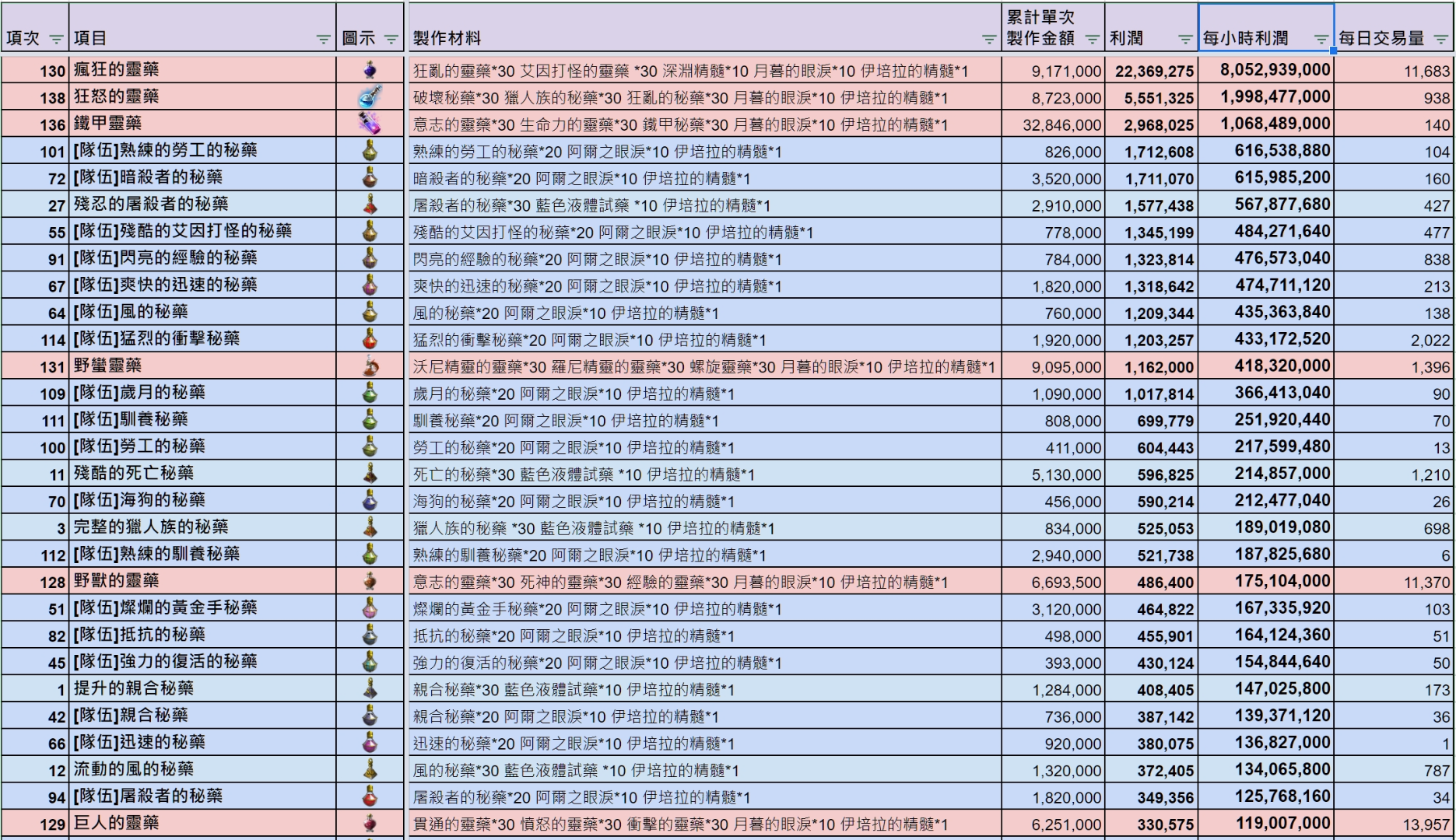
Task: Select crafting cost cell 6,693,500
Action: (x=1053, y=582)
